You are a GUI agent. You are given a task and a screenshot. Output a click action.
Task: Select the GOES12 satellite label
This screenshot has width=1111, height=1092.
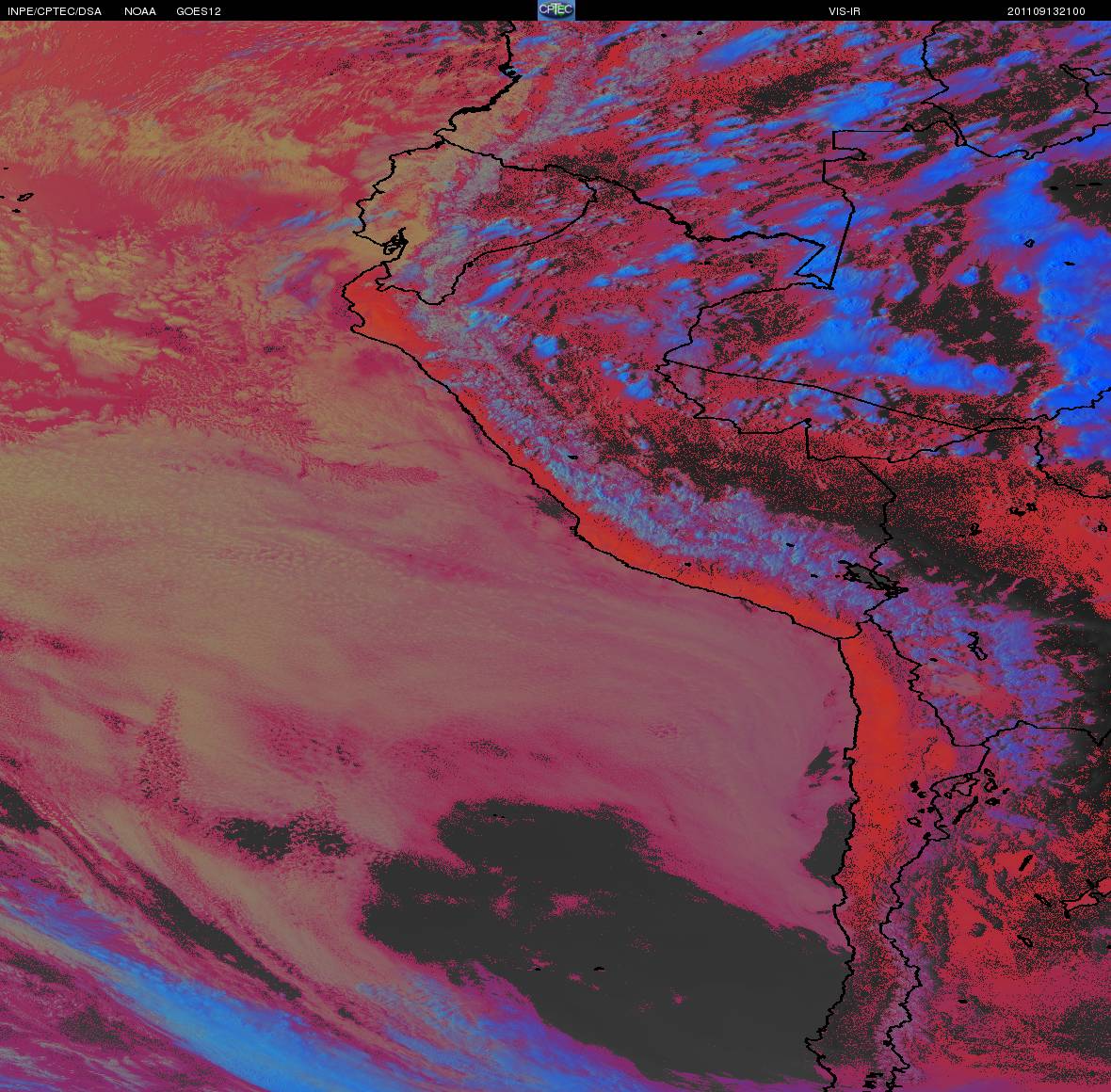point(199,11)
